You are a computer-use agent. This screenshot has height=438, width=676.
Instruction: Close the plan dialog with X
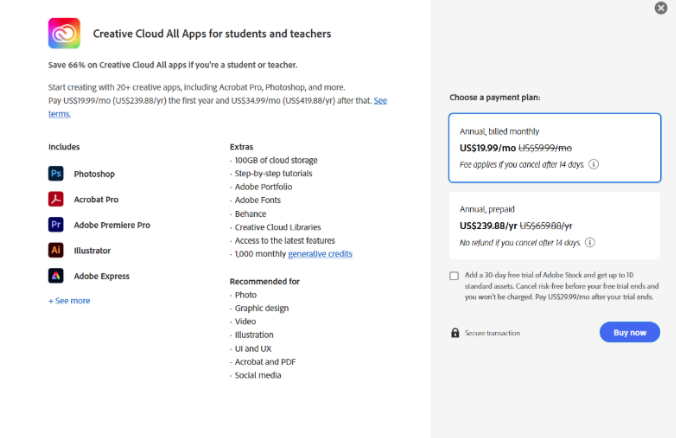pos(661,8)
